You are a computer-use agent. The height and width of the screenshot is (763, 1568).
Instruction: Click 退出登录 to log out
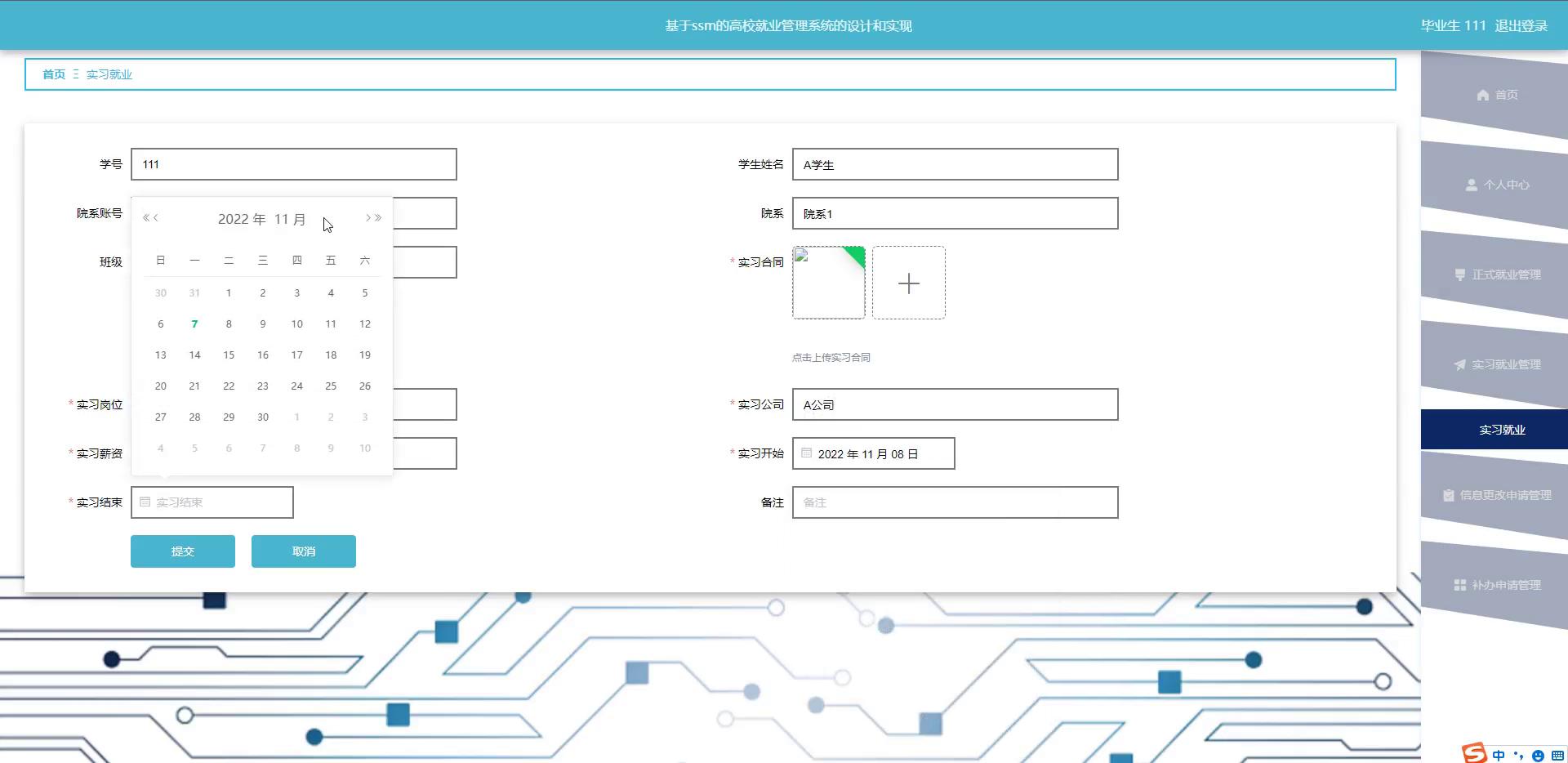tap(1521, 25)
